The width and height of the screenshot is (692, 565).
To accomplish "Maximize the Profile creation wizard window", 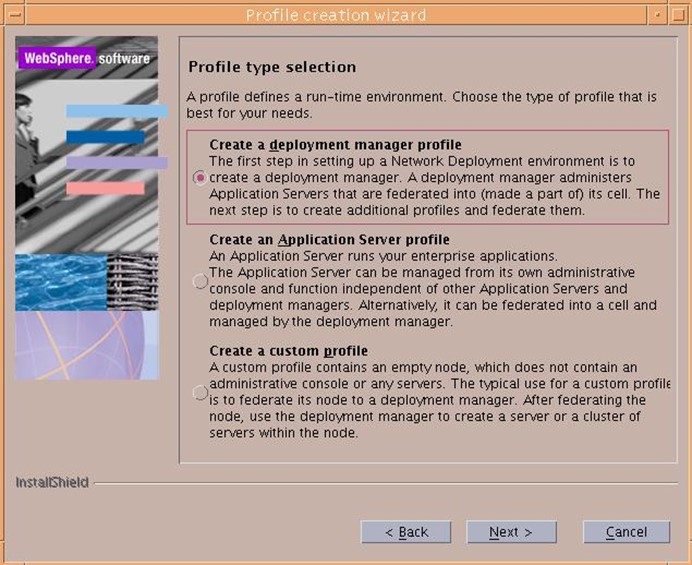I will [677, 15].
